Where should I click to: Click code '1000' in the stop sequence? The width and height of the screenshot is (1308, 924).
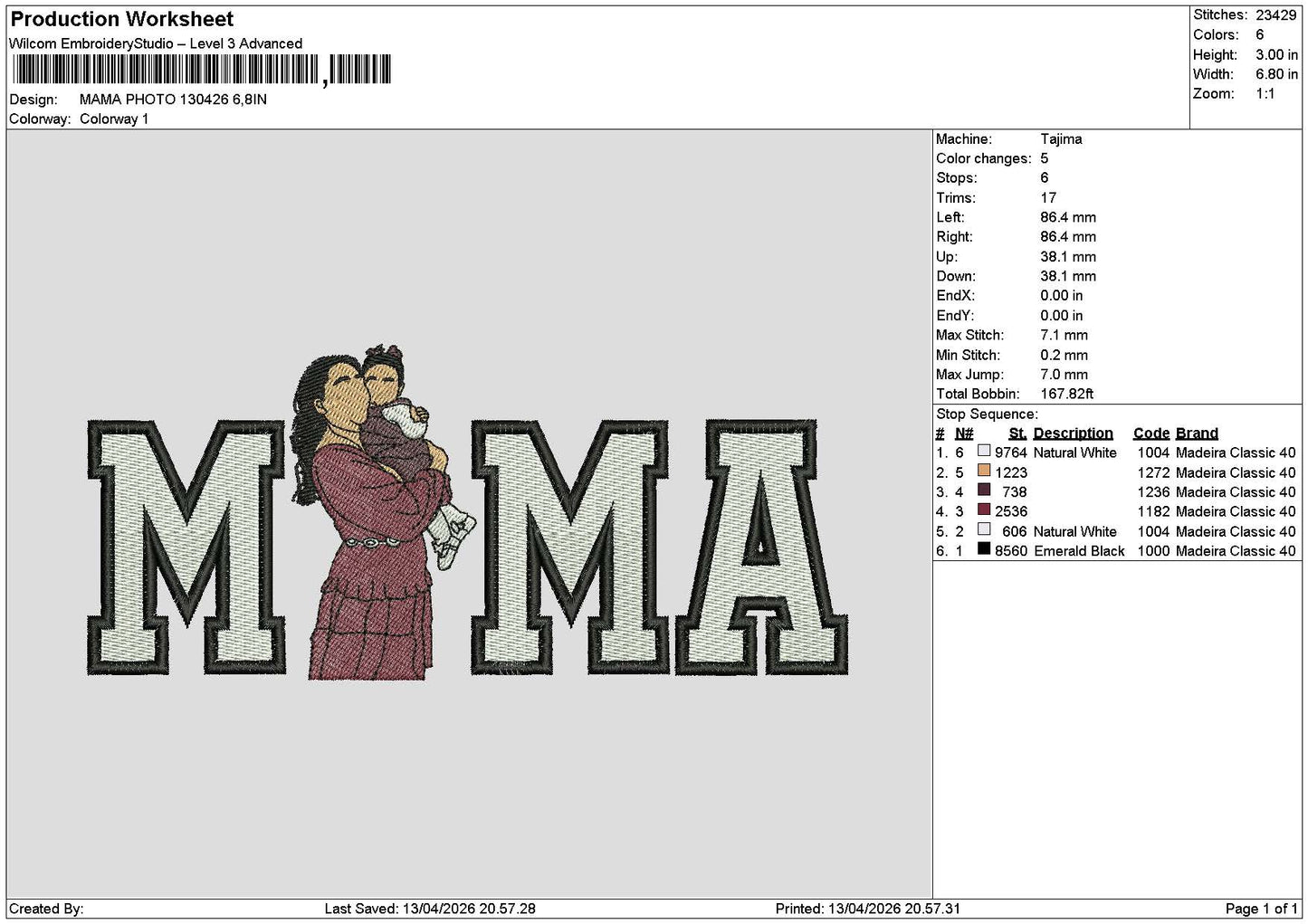(1153, 551)
